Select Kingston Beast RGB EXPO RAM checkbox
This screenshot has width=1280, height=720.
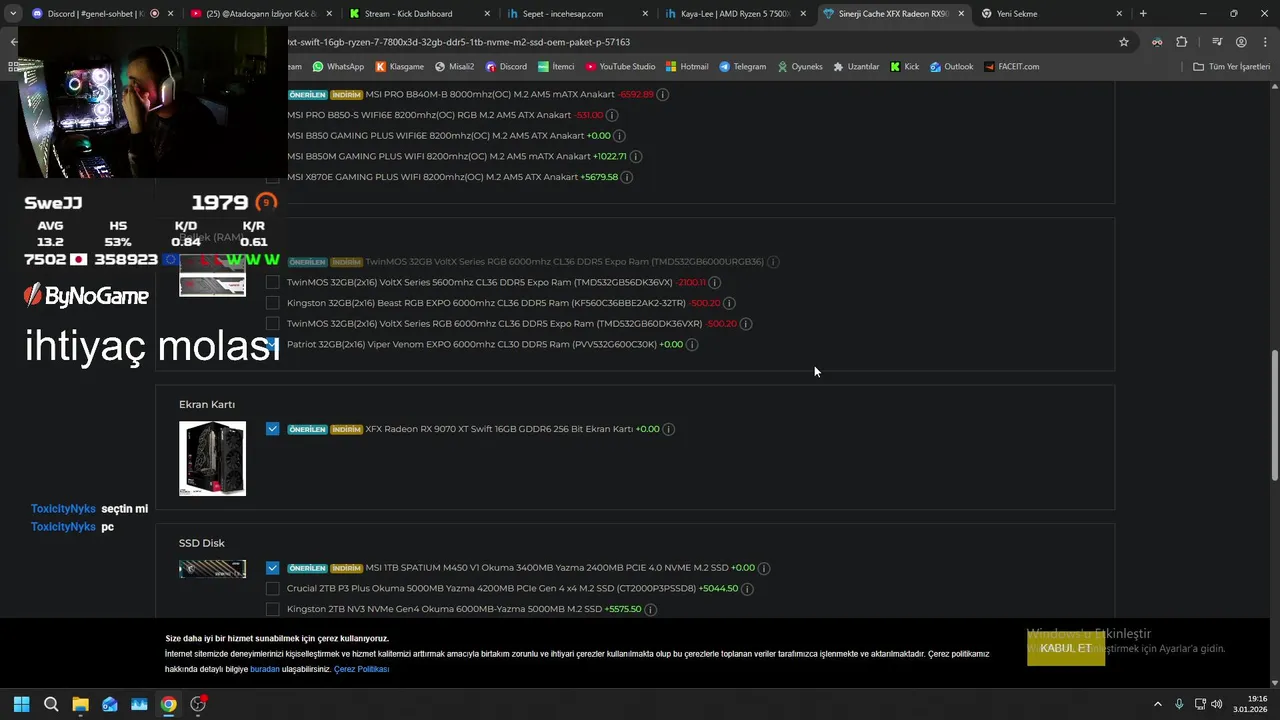click(x=272, y=303)
